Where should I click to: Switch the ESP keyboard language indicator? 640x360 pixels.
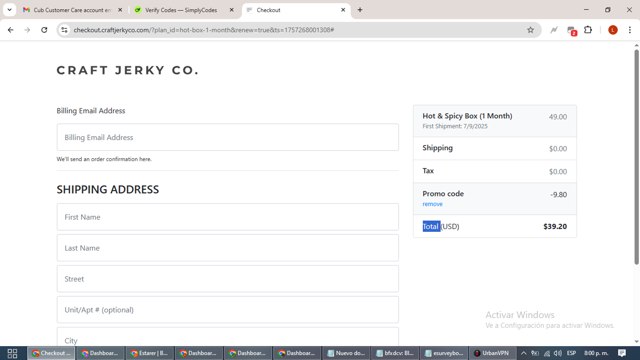point(571,353)
